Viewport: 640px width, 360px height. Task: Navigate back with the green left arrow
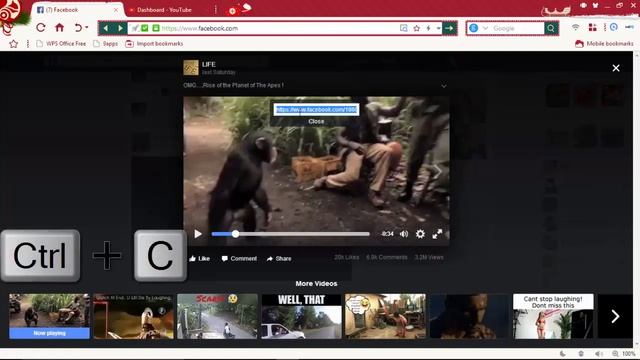point(106,28)
